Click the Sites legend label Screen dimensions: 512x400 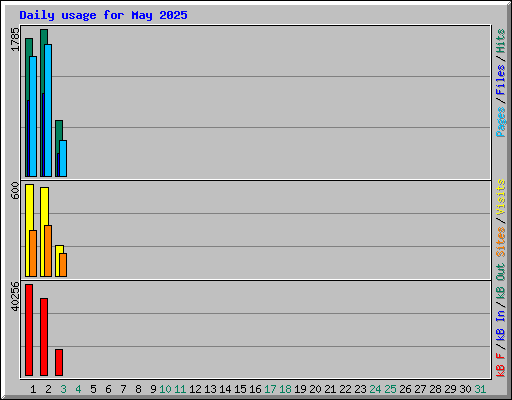pyautogui.click(x=501, y=242)
